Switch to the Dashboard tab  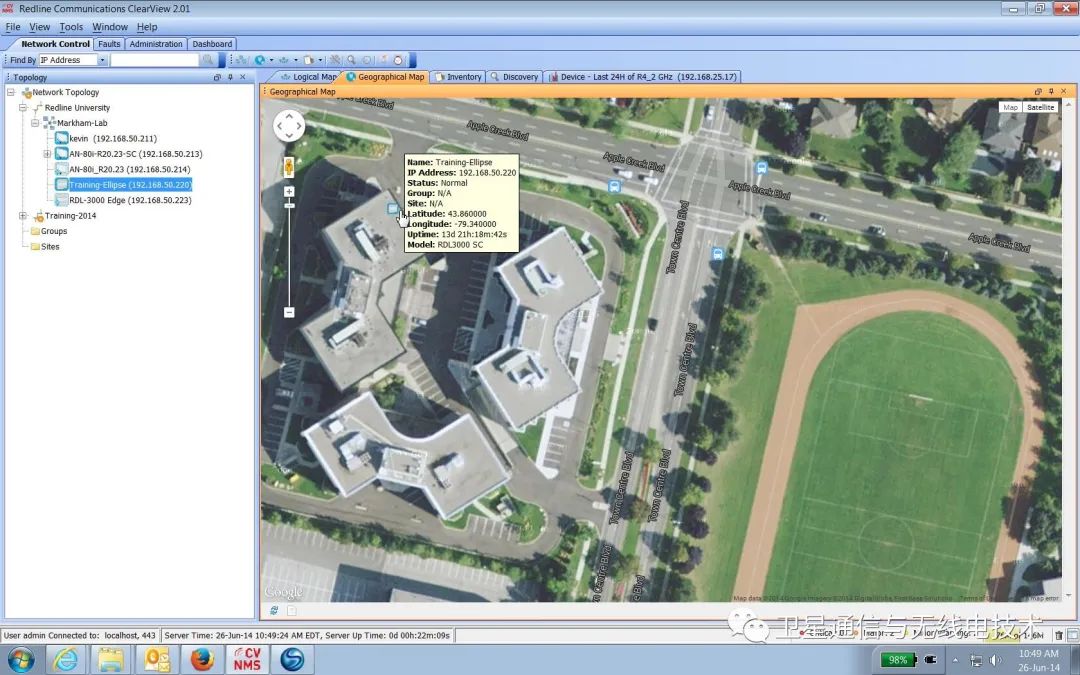[x=212, y=43]
